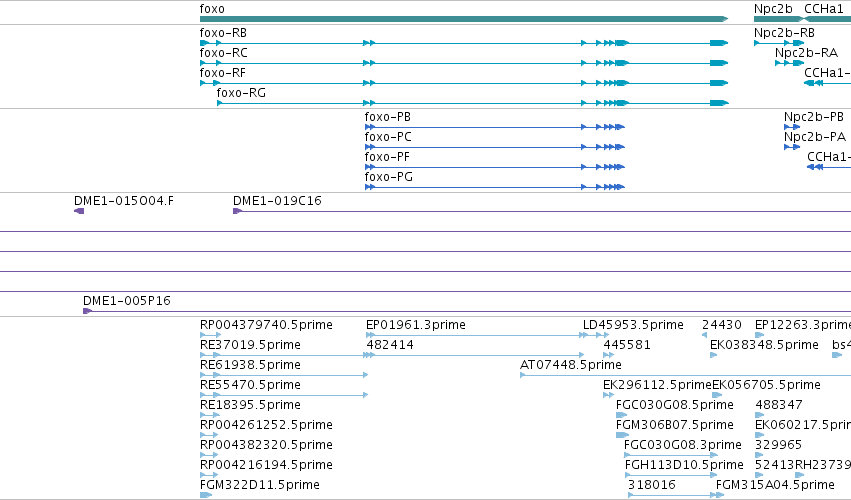Select the 445581 feature label
This screenshot has width=851, height=500.
pos(627,345)
